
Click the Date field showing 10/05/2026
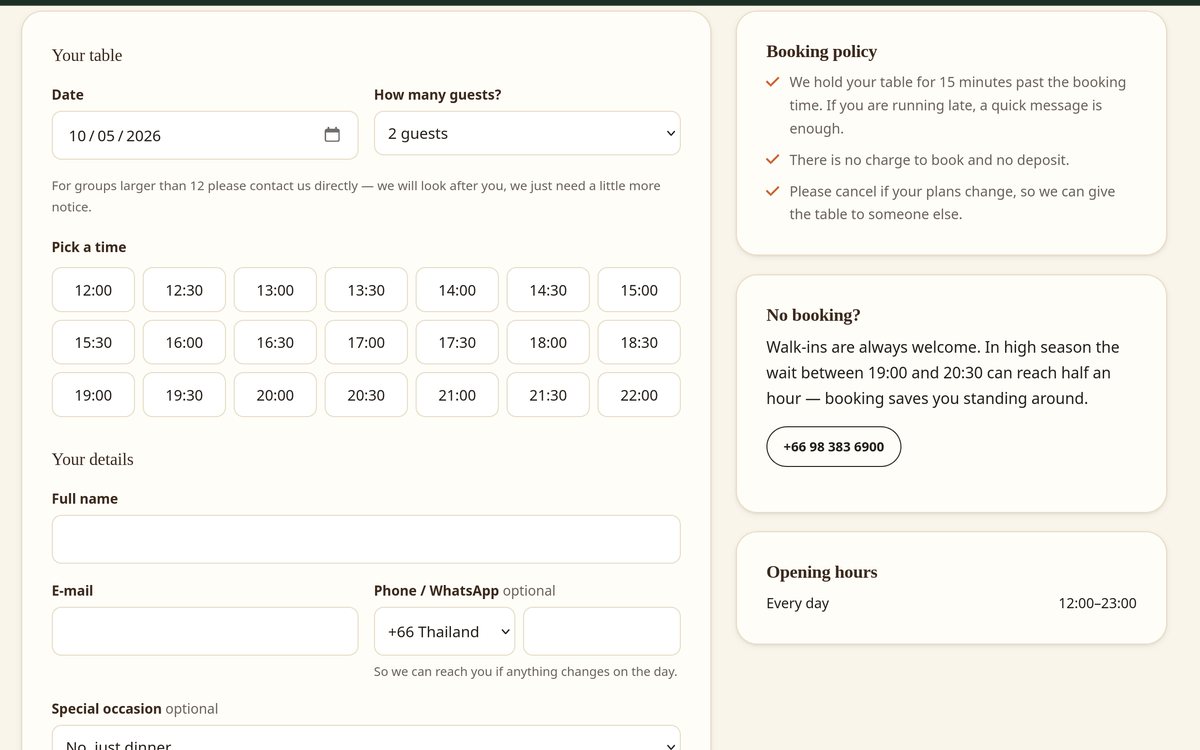point(205,135)
